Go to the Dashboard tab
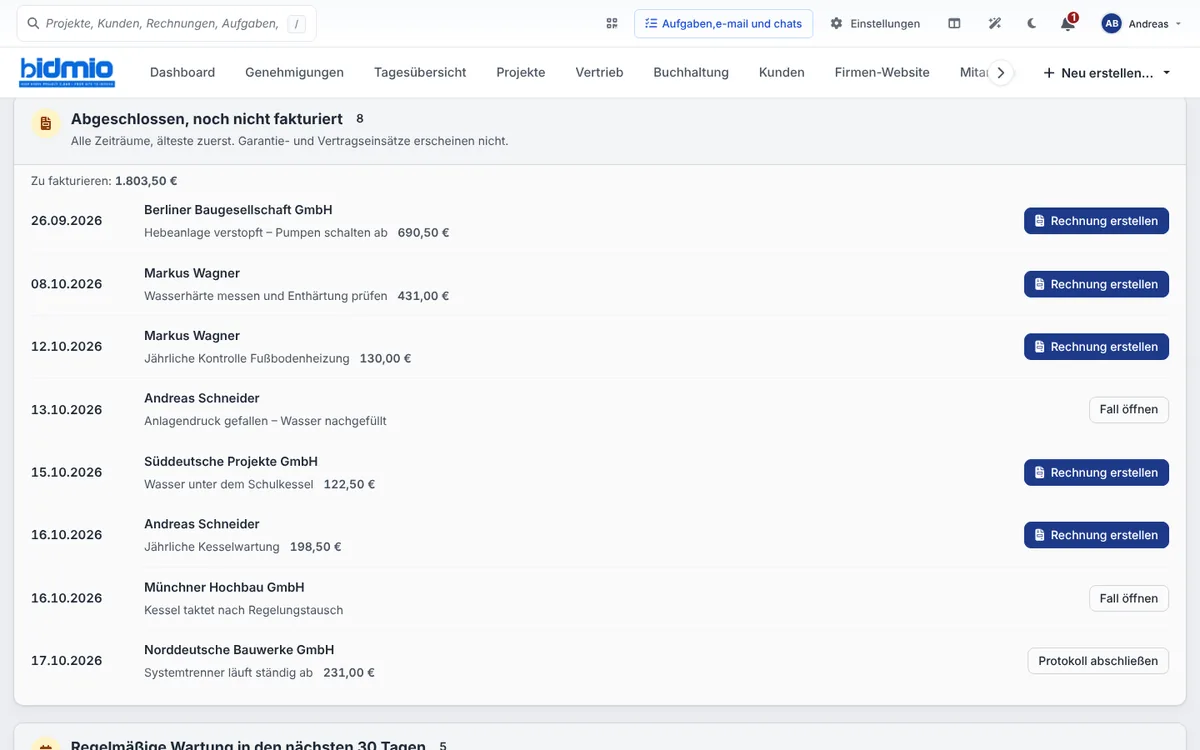Image resolution: width=1200 pixels, height=750 pixels. 182,72
